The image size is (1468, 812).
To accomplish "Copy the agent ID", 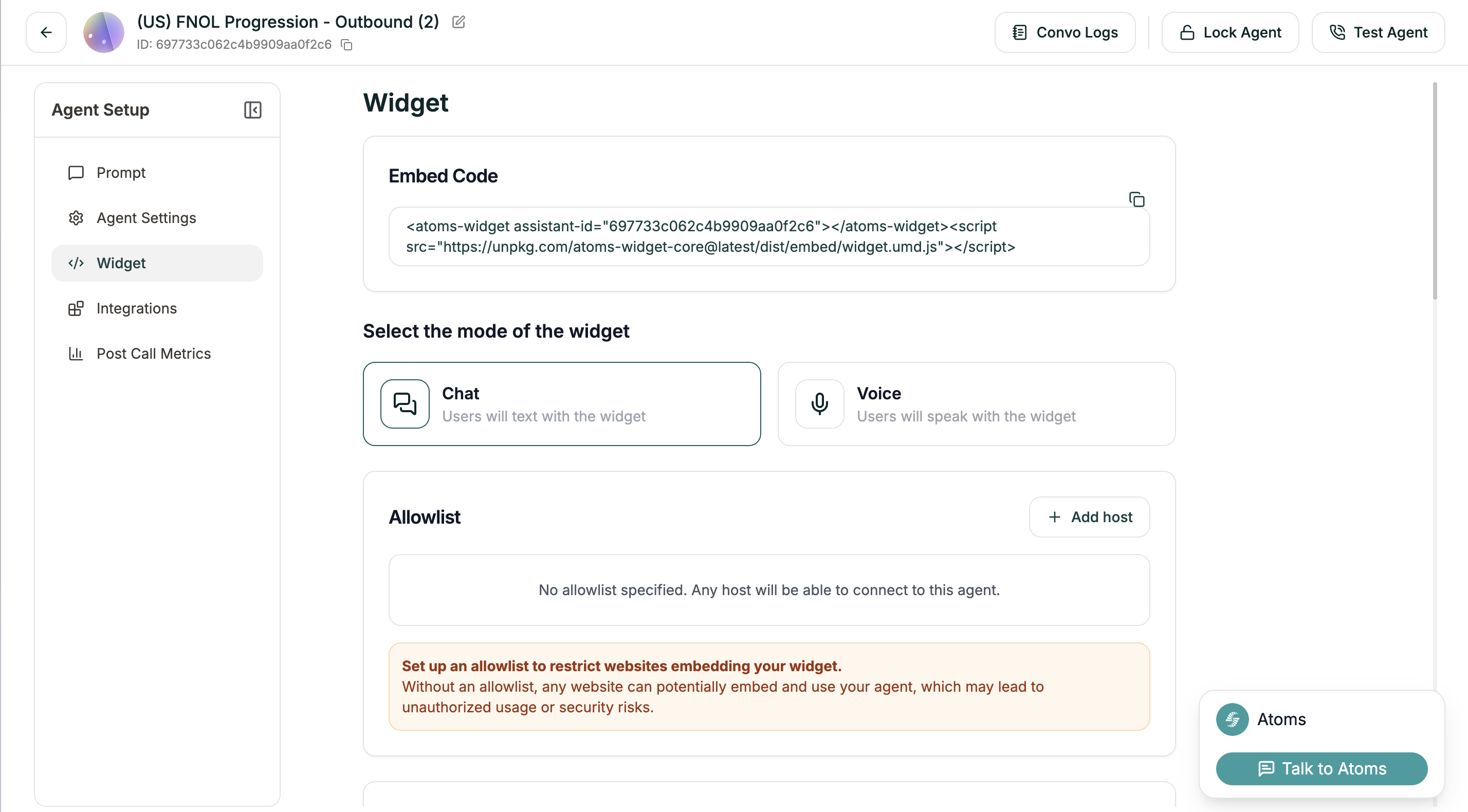I will (346, 44).
